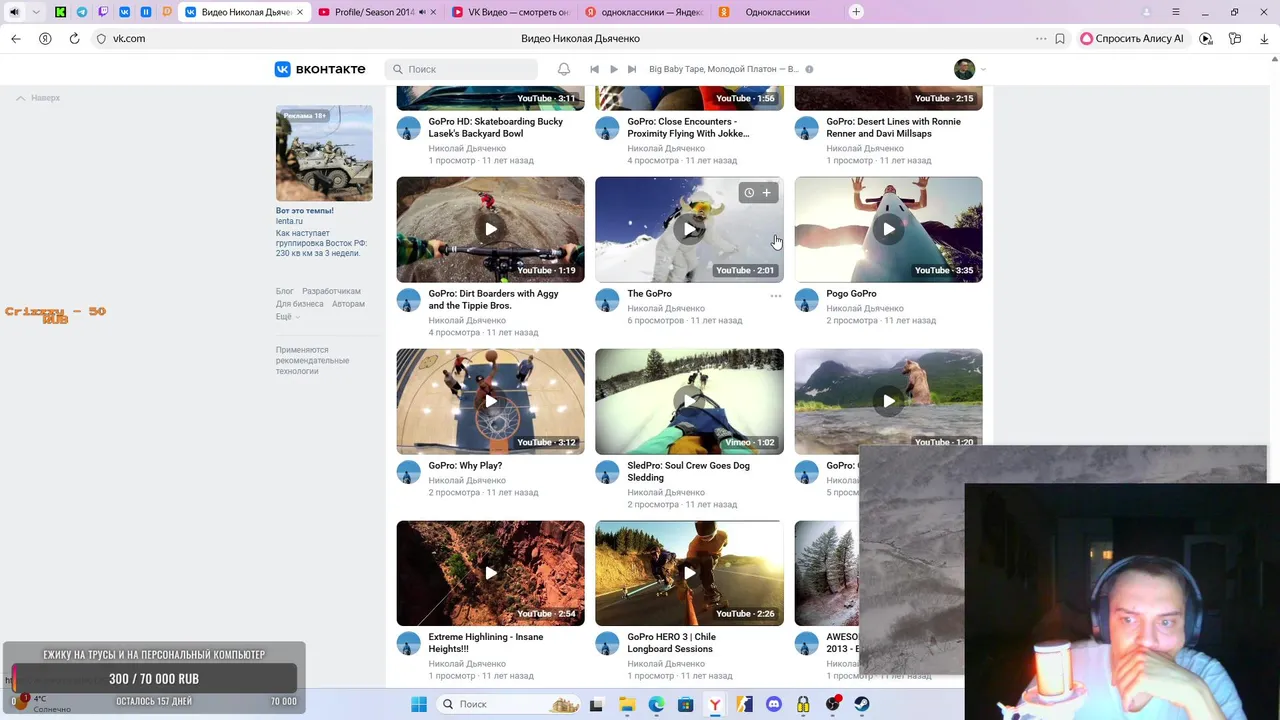
Task: Open the VK notifications bell
Action: pyautogui.click(x=564, y=69)
